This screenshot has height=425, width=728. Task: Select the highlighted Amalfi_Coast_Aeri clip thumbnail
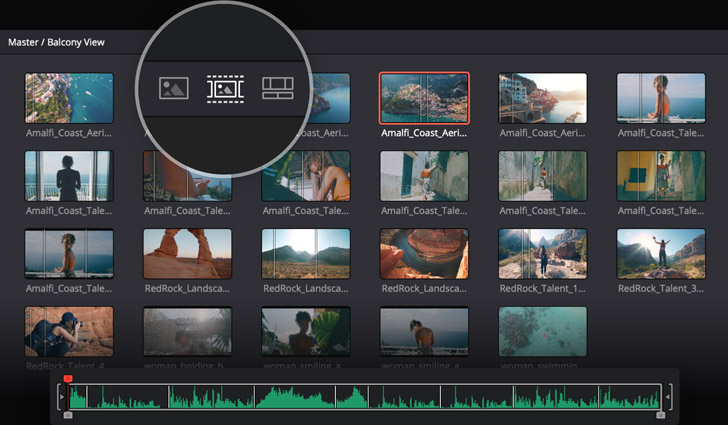pyautogui.click(x=424, y=98)
